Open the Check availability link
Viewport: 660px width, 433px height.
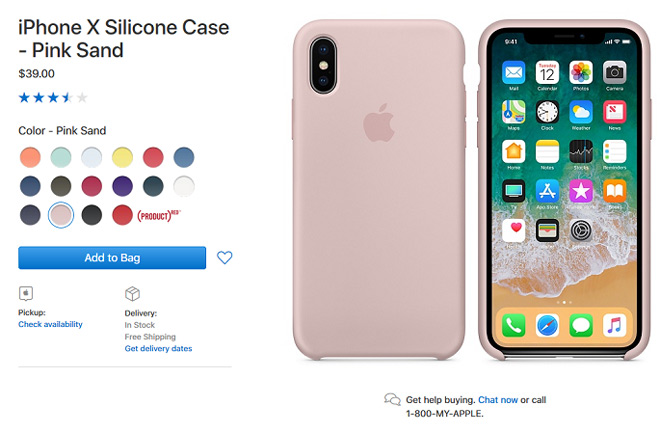(50, 324)
